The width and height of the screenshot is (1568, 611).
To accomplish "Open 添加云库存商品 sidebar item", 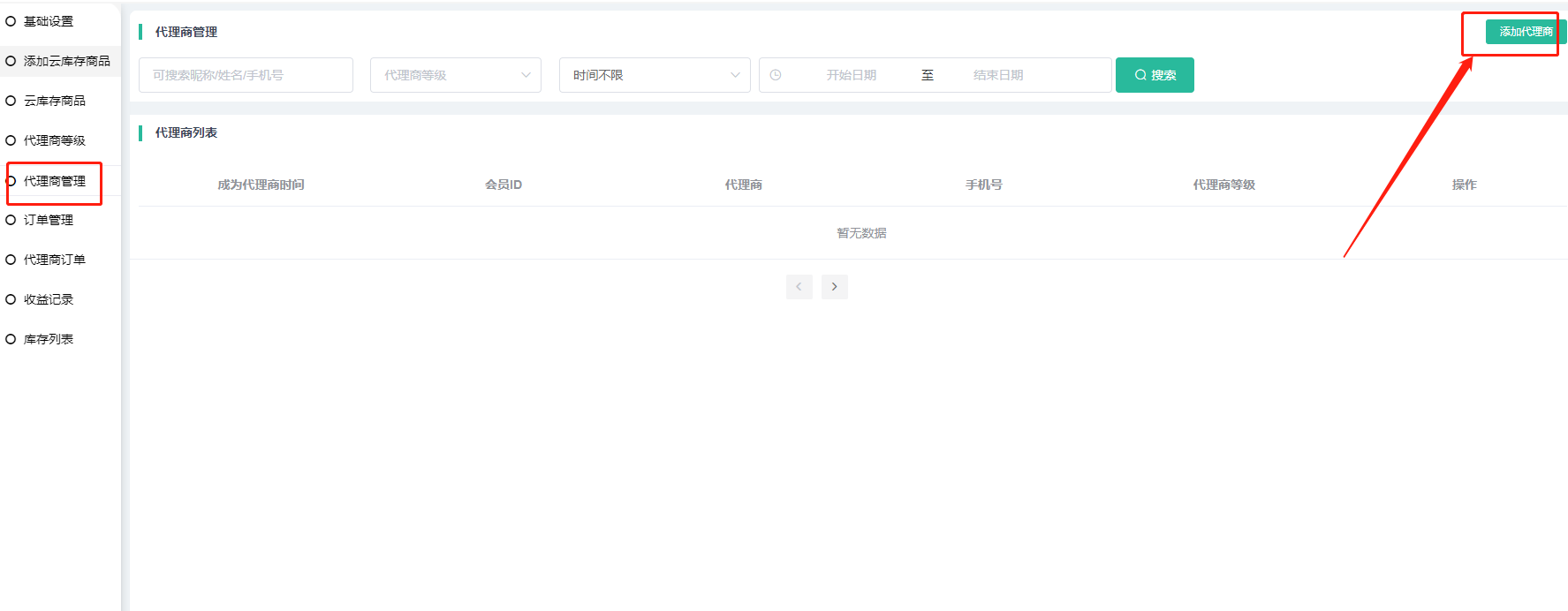I will click(x=66, y=61).
